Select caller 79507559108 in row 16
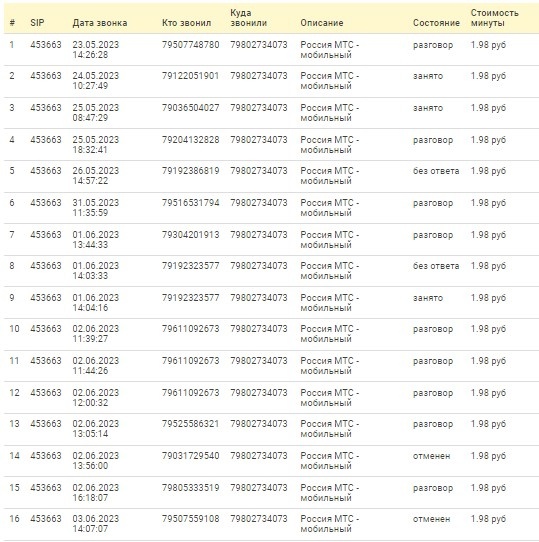Image resolution: width=539 pixels, height=542 pixels. (x=190, y=519)
